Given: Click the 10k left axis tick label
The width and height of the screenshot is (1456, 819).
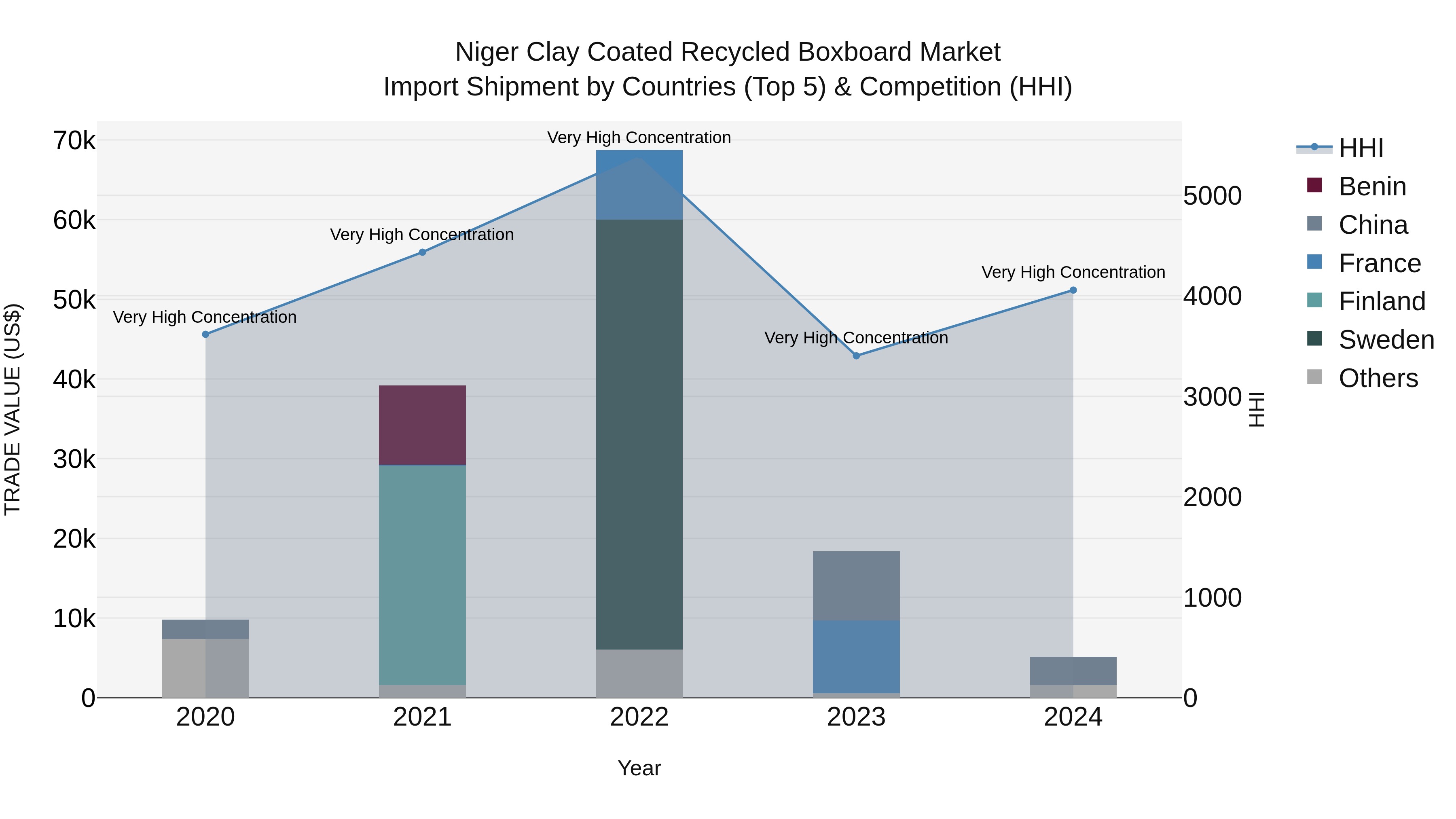Looking at the screenshot, I should (x=74, y=619).
